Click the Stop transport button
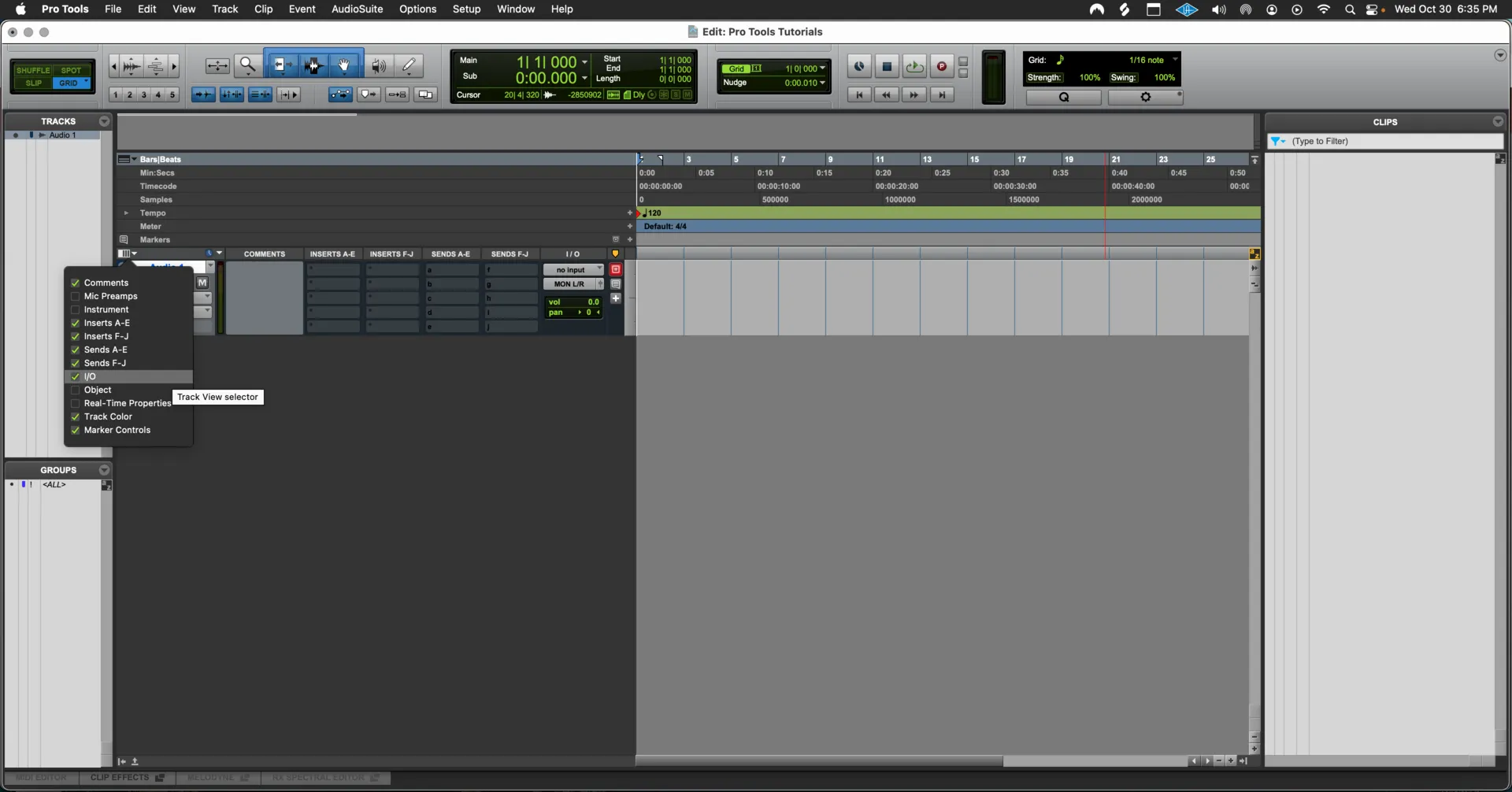This screenshot has width=1512, height=792. pyautogui.click(x=887, y=67)
